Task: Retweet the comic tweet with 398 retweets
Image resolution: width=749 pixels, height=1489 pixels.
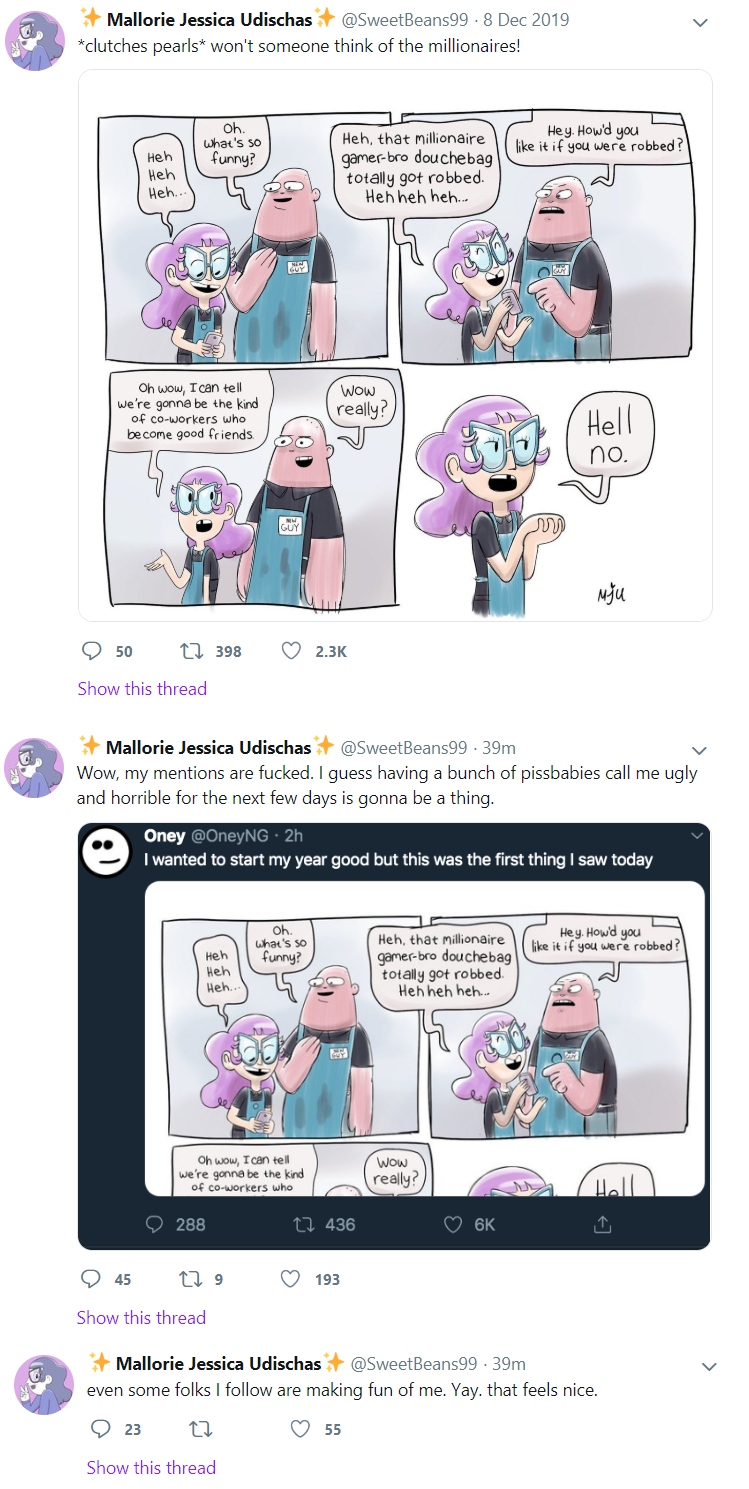Action: click(x=190, y=651)
